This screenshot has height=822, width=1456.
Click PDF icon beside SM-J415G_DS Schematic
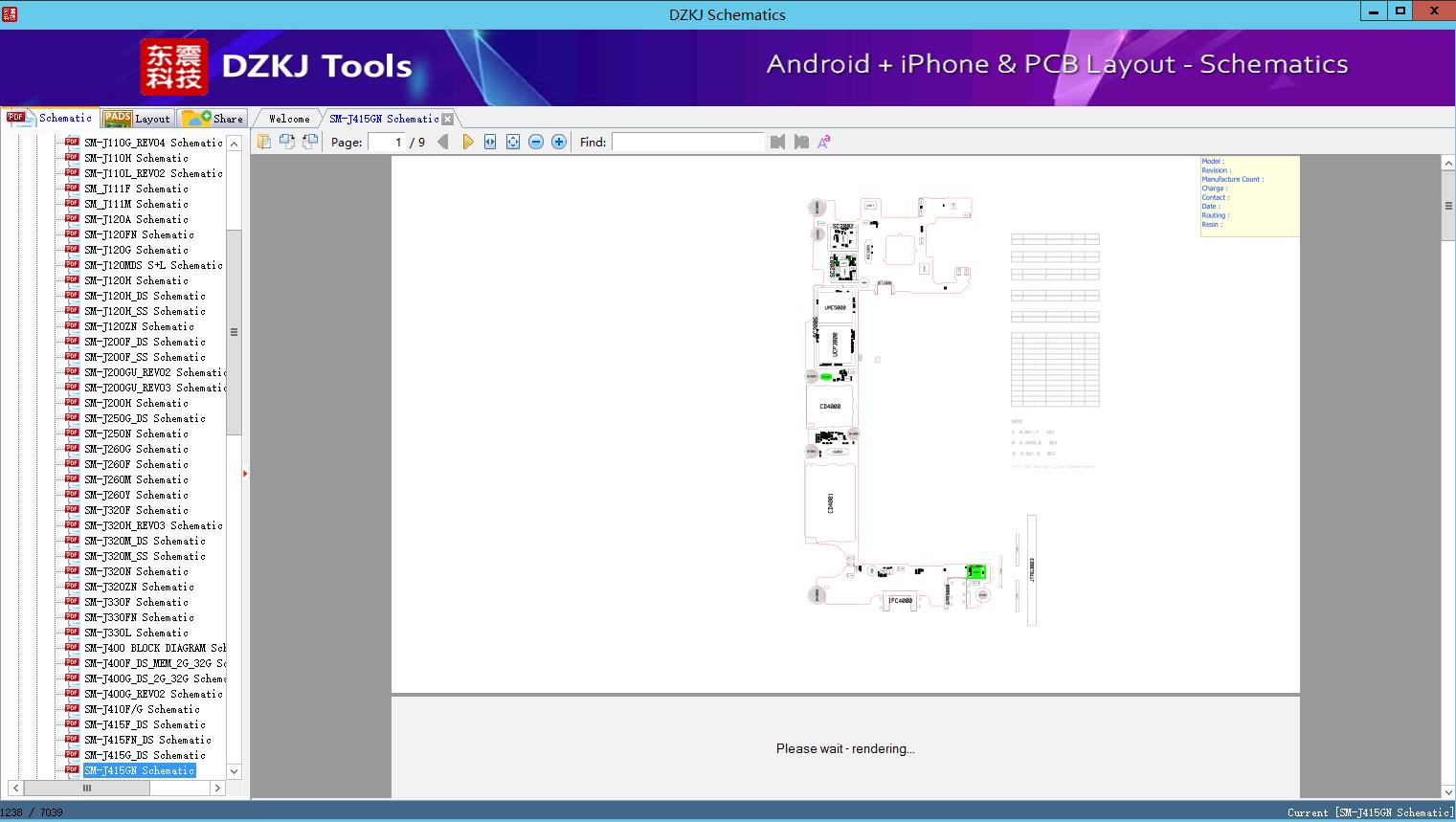(x=72, y=754)
